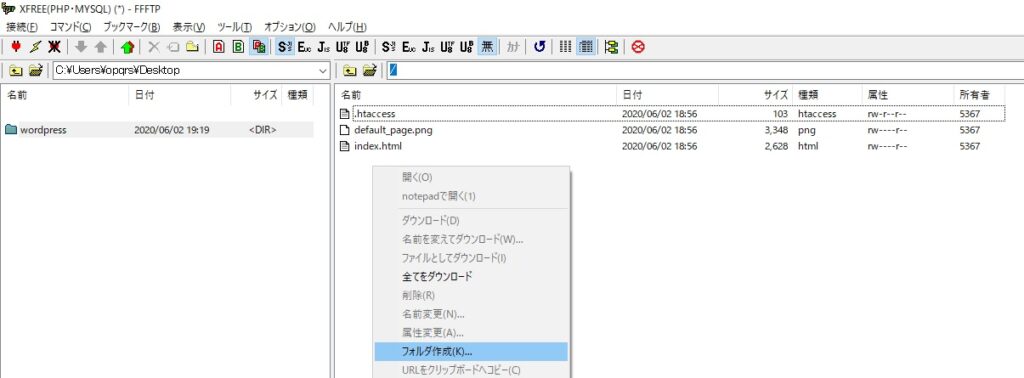Sort remote list by サイズ column header
This screenshot has height=378, width=1024.
pos(756,95)
